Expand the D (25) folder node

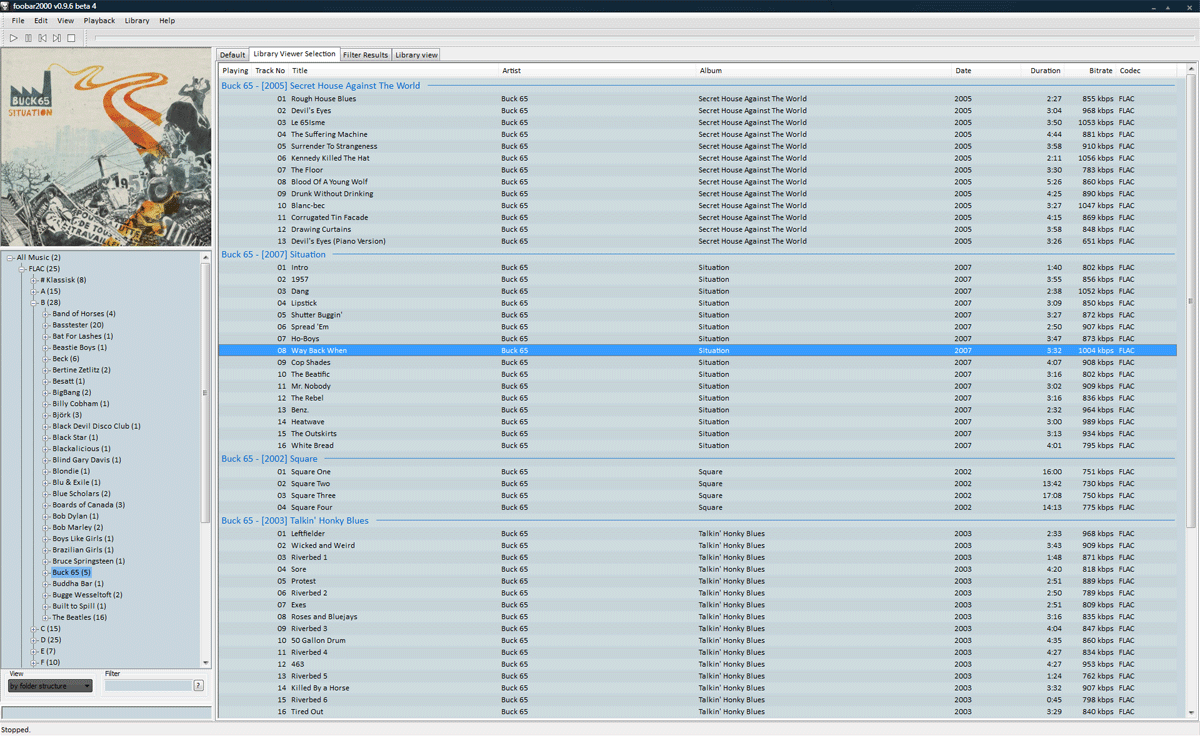34,640
